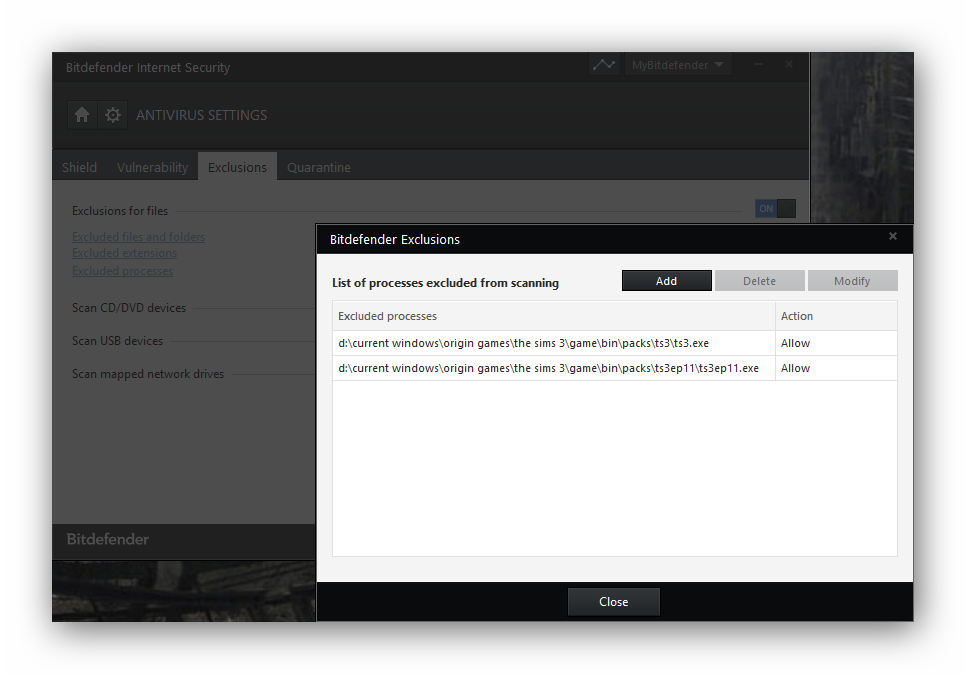Click the Exclusions for files heading

pos(120,211)
